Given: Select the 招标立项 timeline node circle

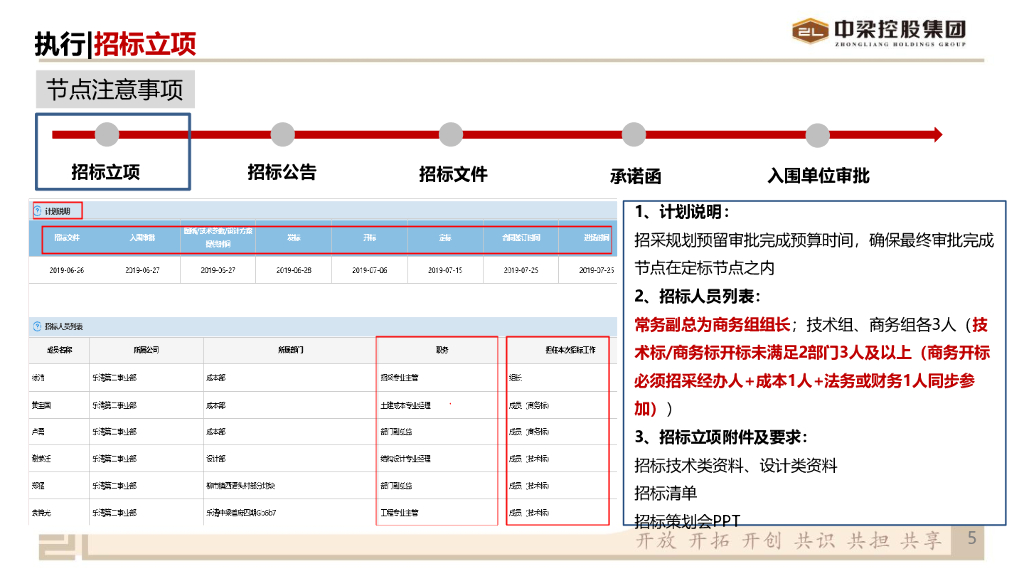Looking at the screenshot, I should coord(107,134).
